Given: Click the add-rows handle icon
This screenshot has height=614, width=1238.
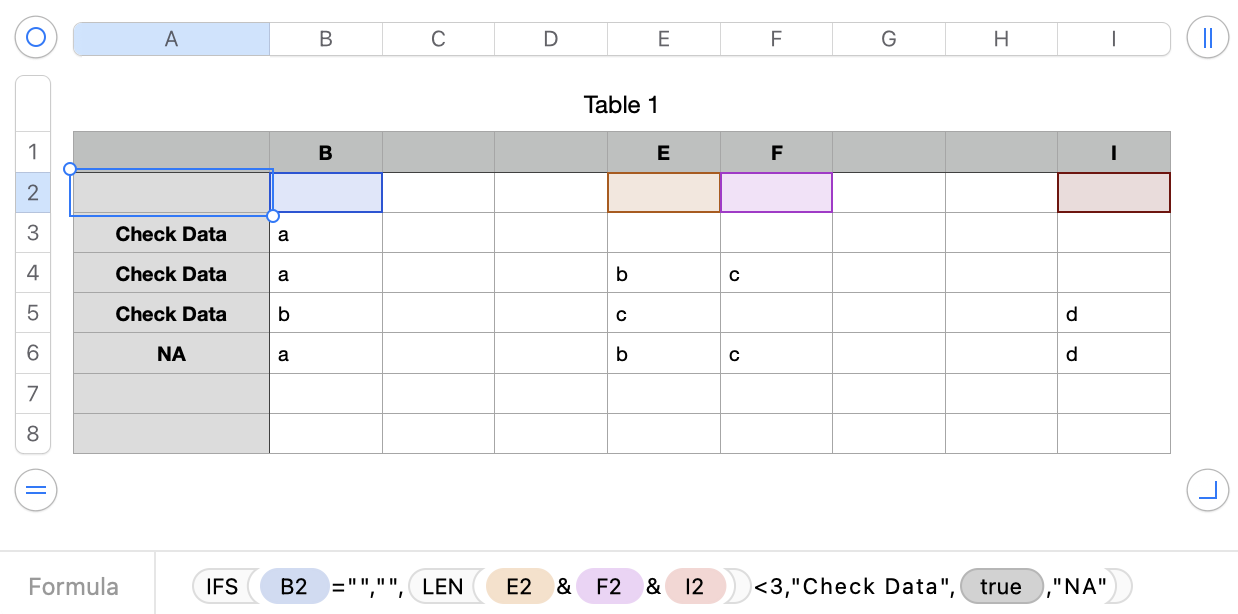Looking at the screenshot, I should pos(36,491).
